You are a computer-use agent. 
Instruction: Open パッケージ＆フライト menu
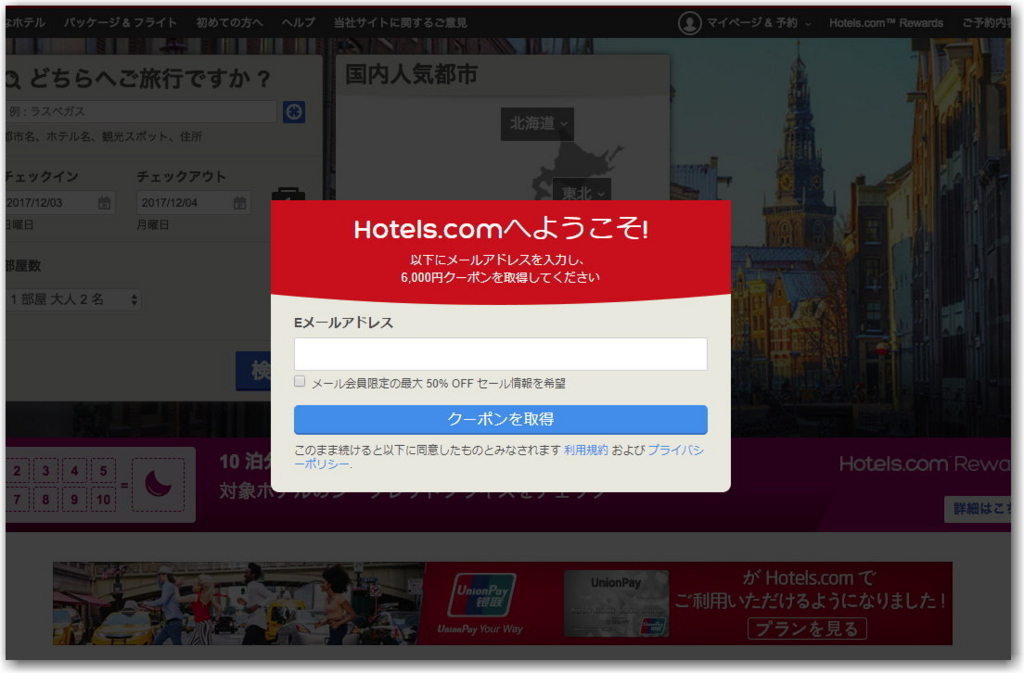click(x=120, y=23)
